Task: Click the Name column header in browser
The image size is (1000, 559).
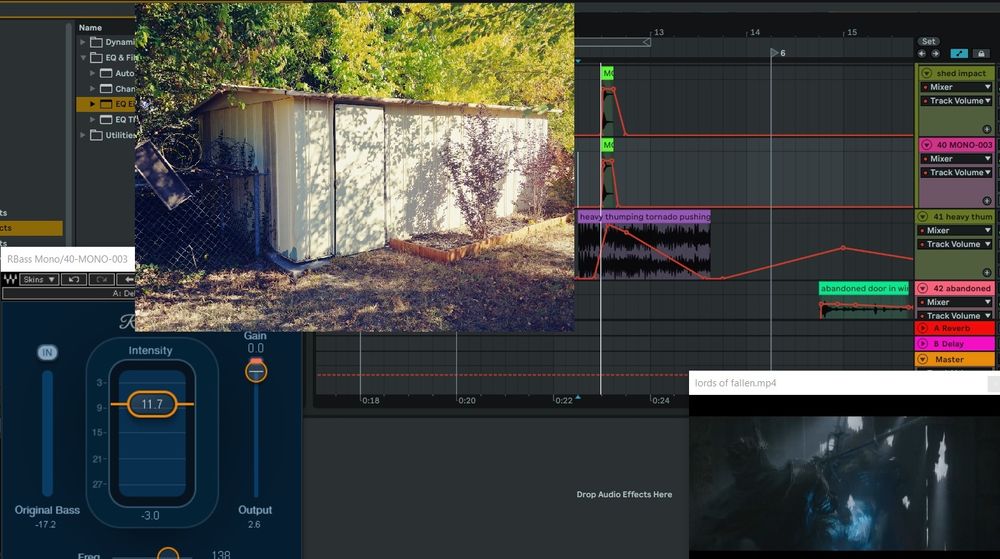Action: click(91, 27)
